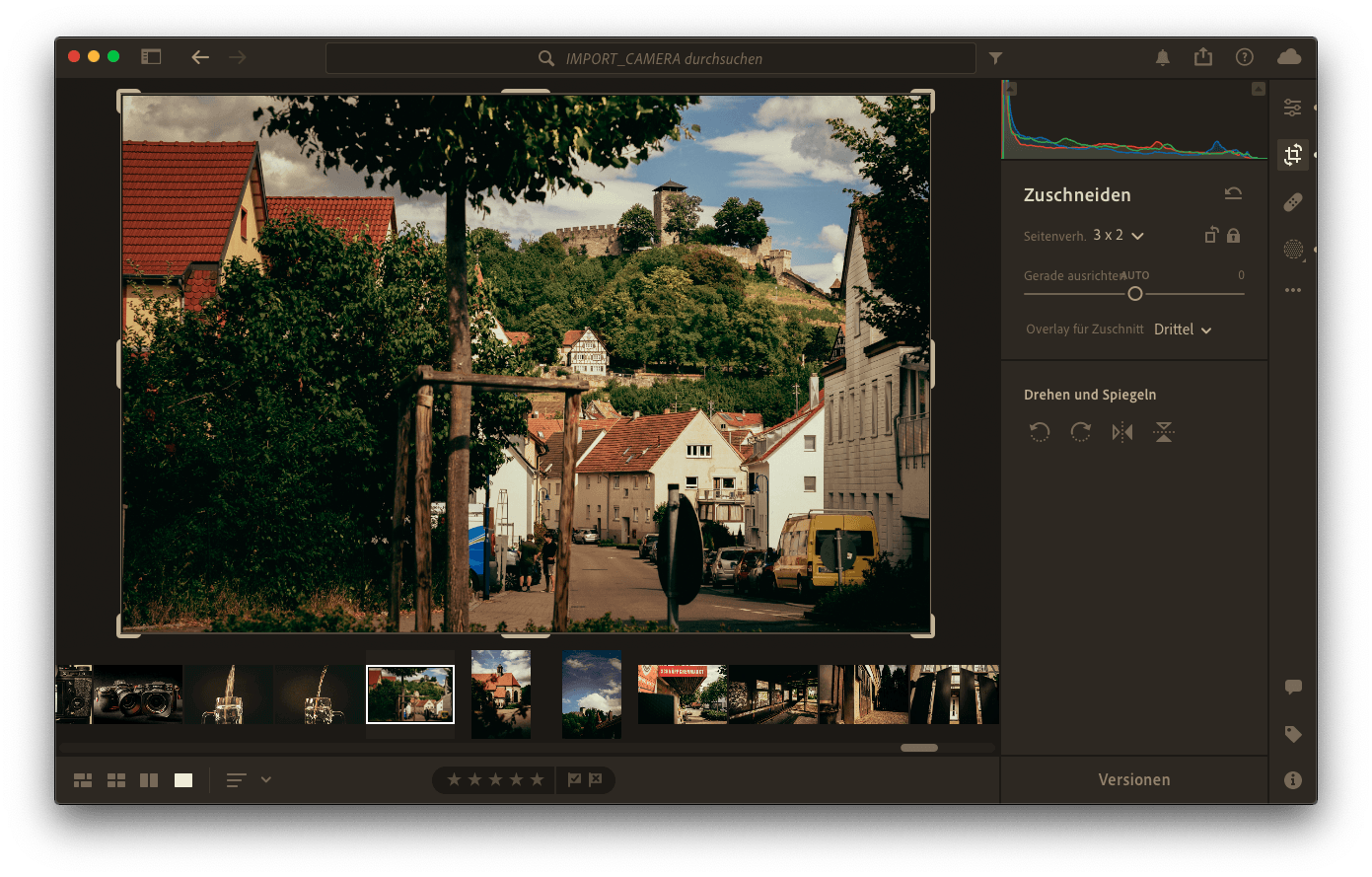Image resolution: width=1372 pixels, height=877 pixels.
Task: Flip the image horizontally
Action: (1122, 432)
